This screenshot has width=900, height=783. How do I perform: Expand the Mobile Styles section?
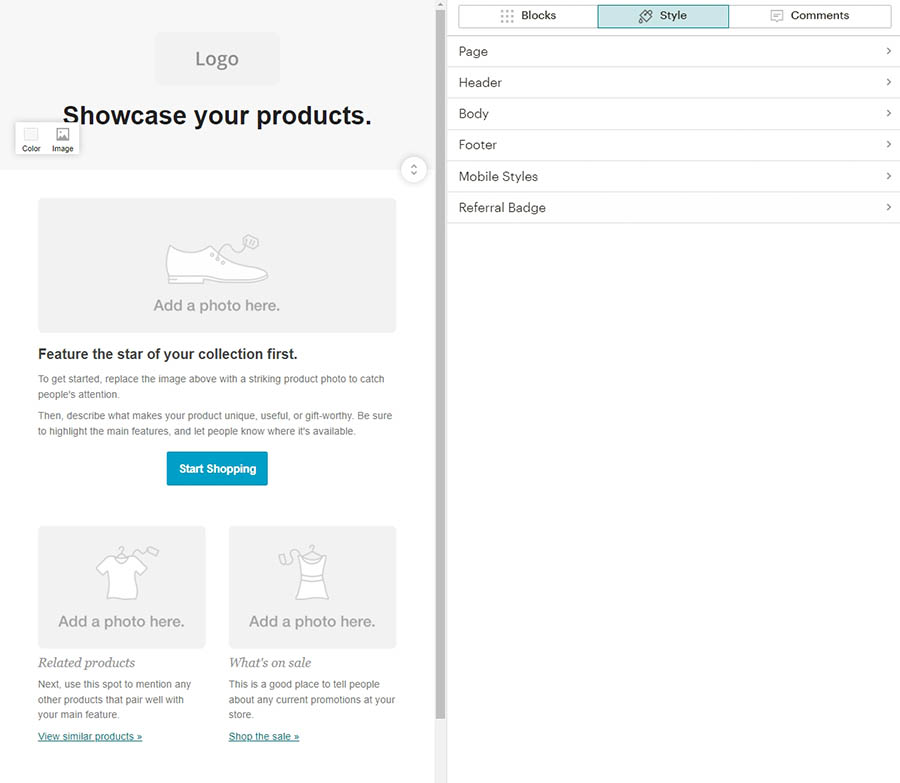pos(675,176)
